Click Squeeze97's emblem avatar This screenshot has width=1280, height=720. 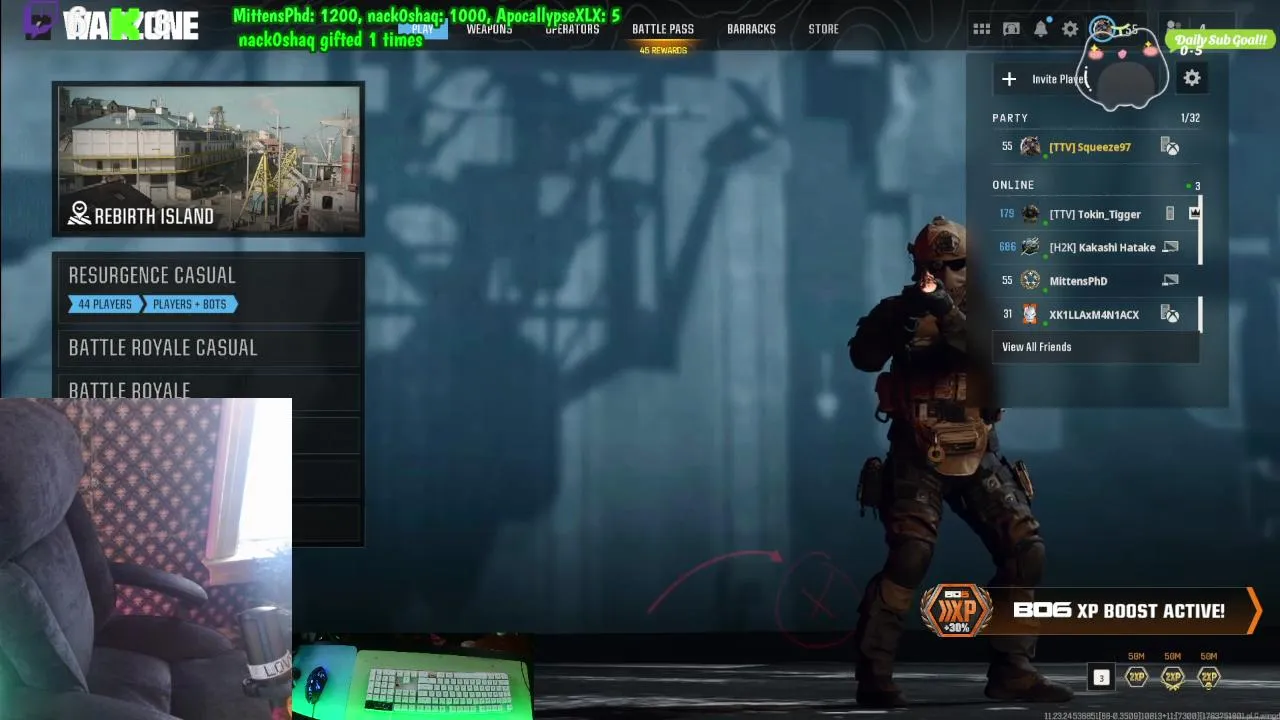(1030, 147)
